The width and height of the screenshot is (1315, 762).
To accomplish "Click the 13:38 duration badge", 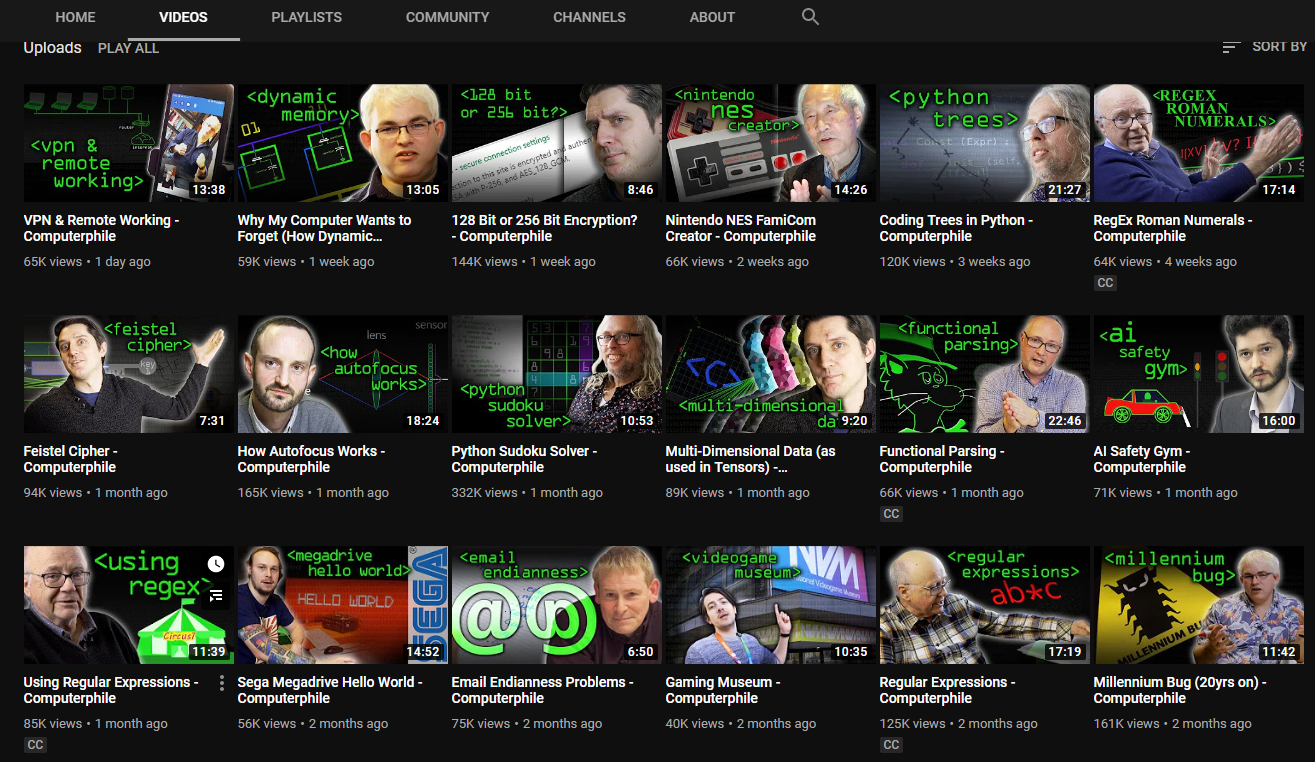I will tap(209, 190).
